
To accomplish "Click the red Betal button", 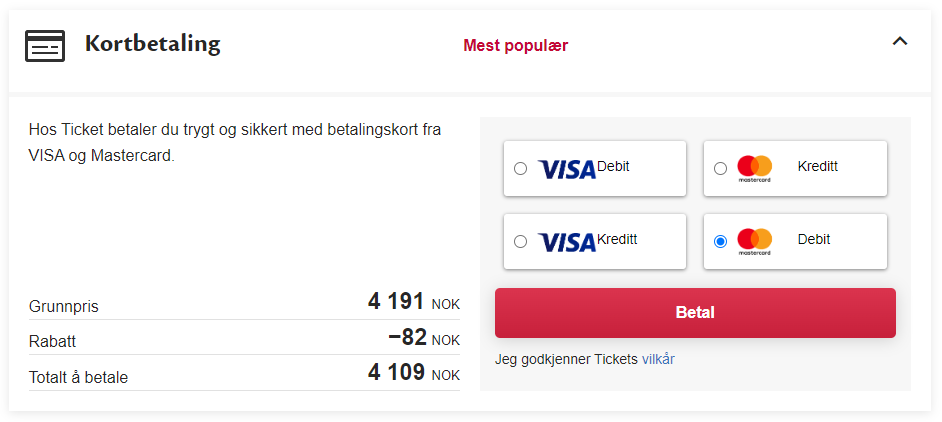I will pos(695,313).
